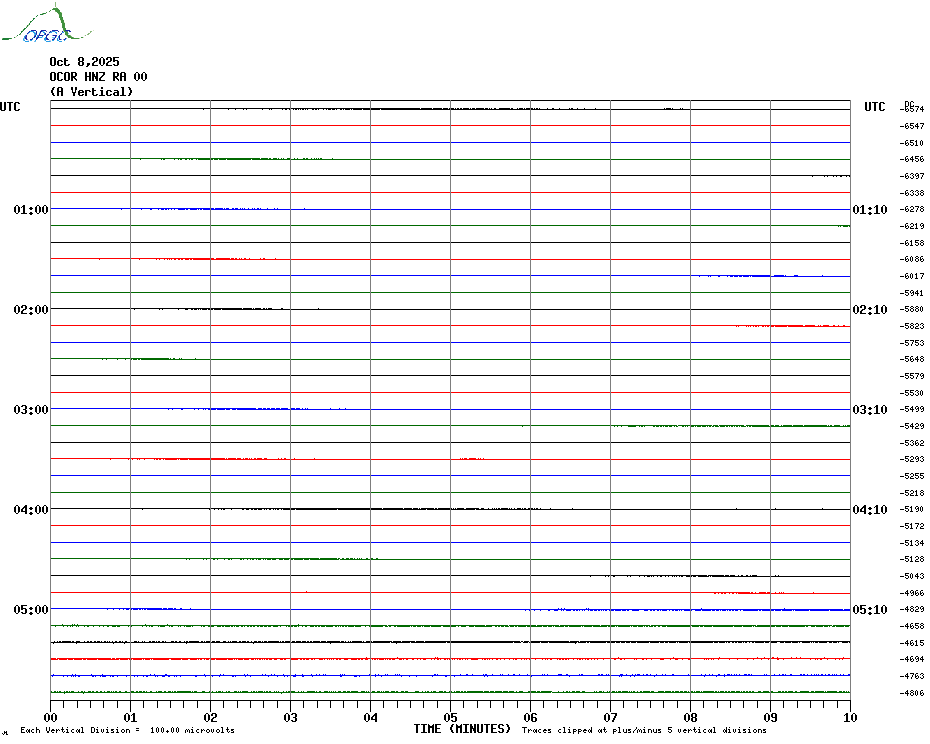Click the -6547 DC offset value

[912, 126]
